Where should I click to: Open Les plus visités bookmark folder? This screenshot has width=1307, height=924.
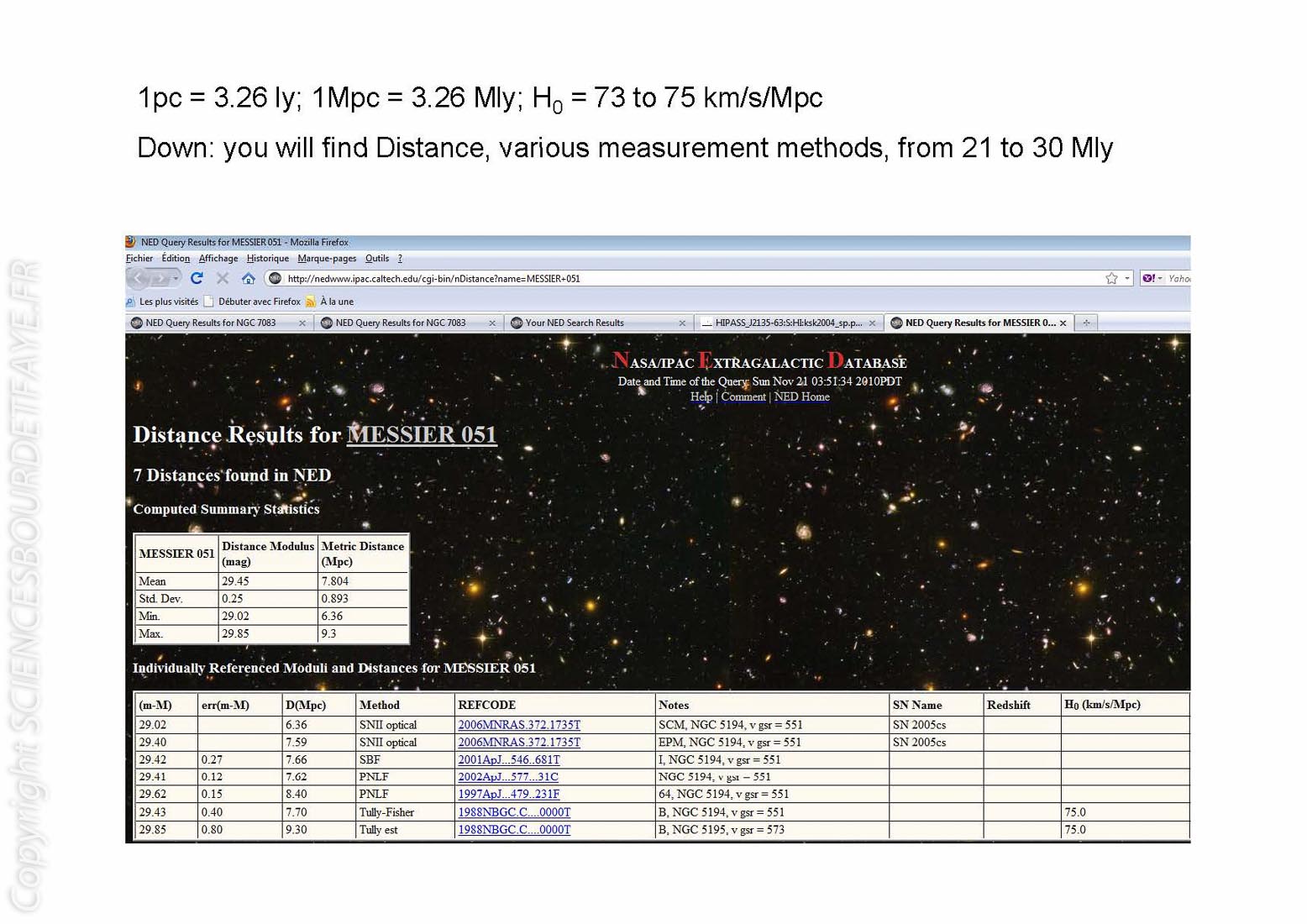[162, 302]
